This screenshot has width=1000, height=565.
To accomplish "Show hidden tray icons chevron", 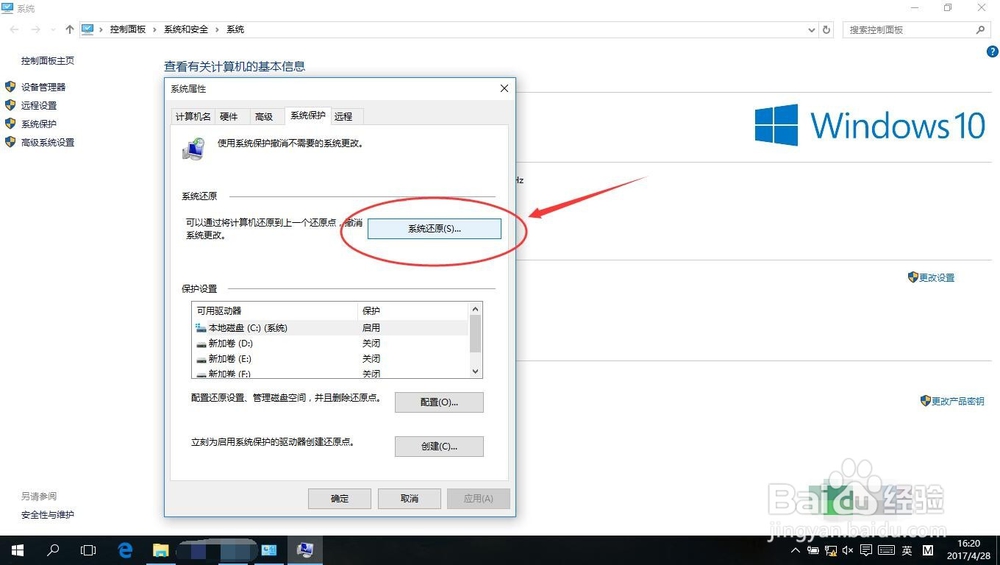I will coord(795,550).
